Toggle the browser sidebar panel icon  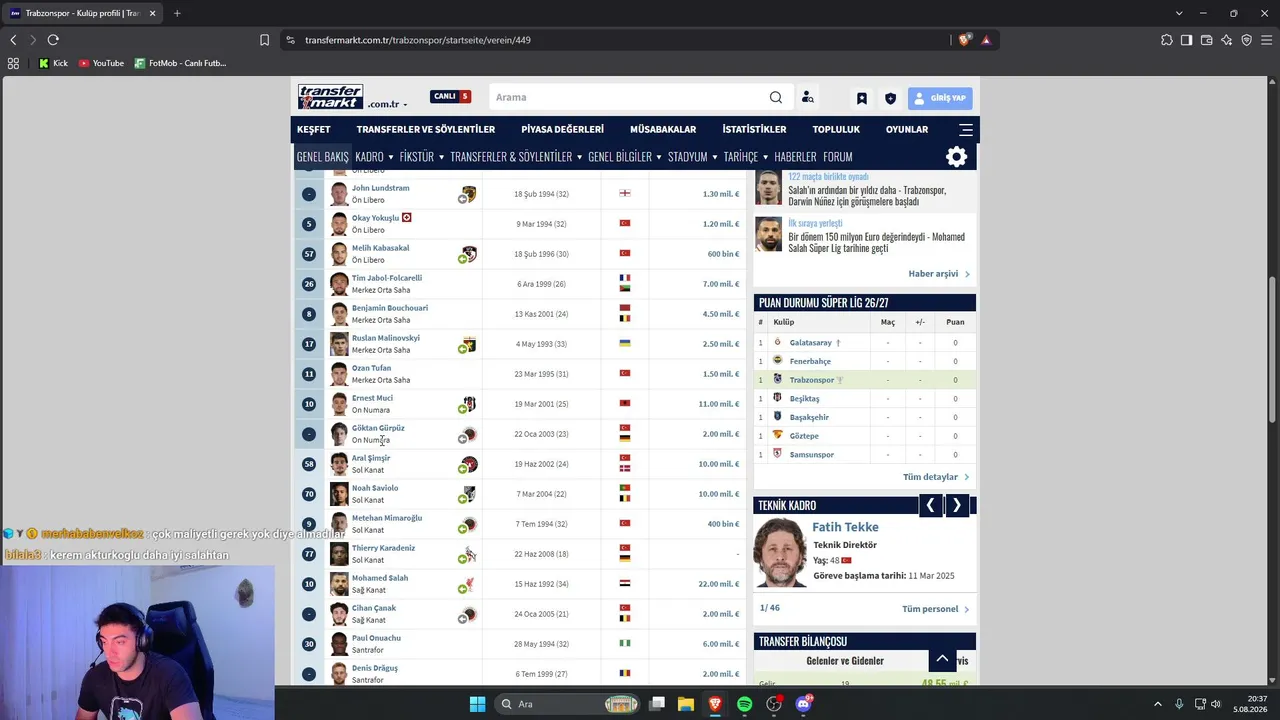pyautogui.click(x=1186, y=40)
